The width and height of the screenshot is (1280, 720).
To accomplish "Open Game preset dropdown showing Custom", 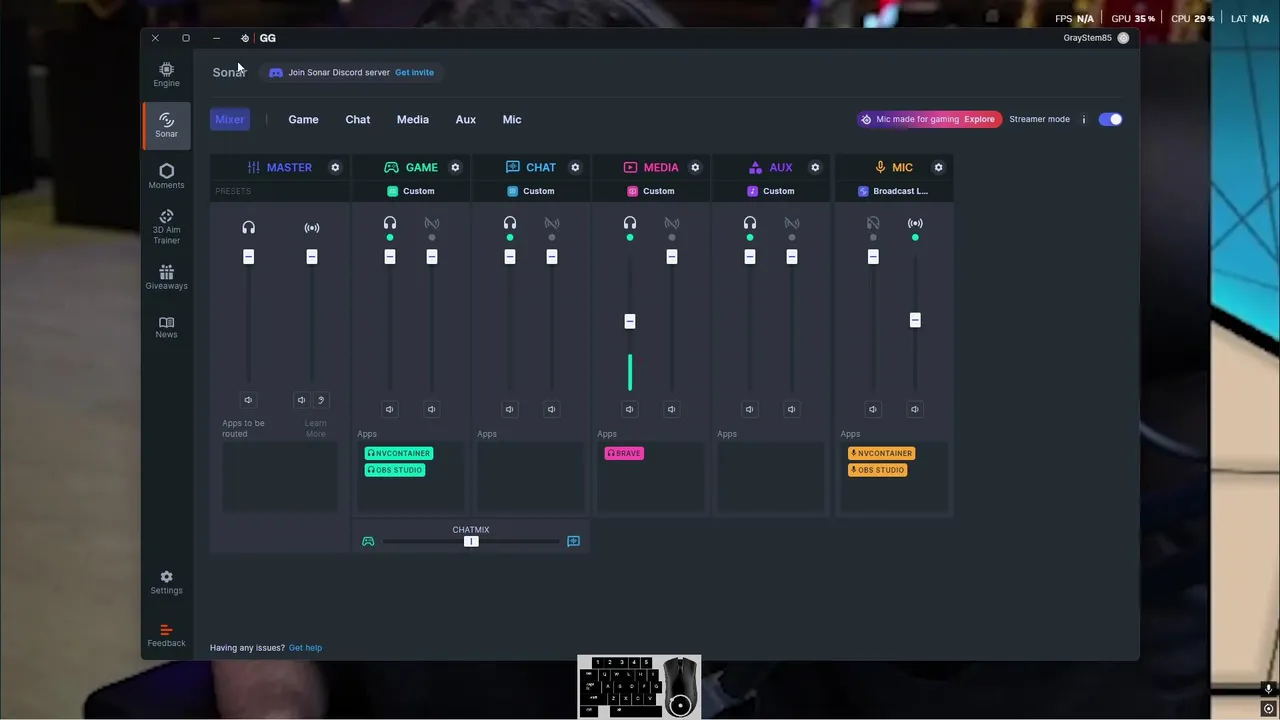I will [411, 191].
